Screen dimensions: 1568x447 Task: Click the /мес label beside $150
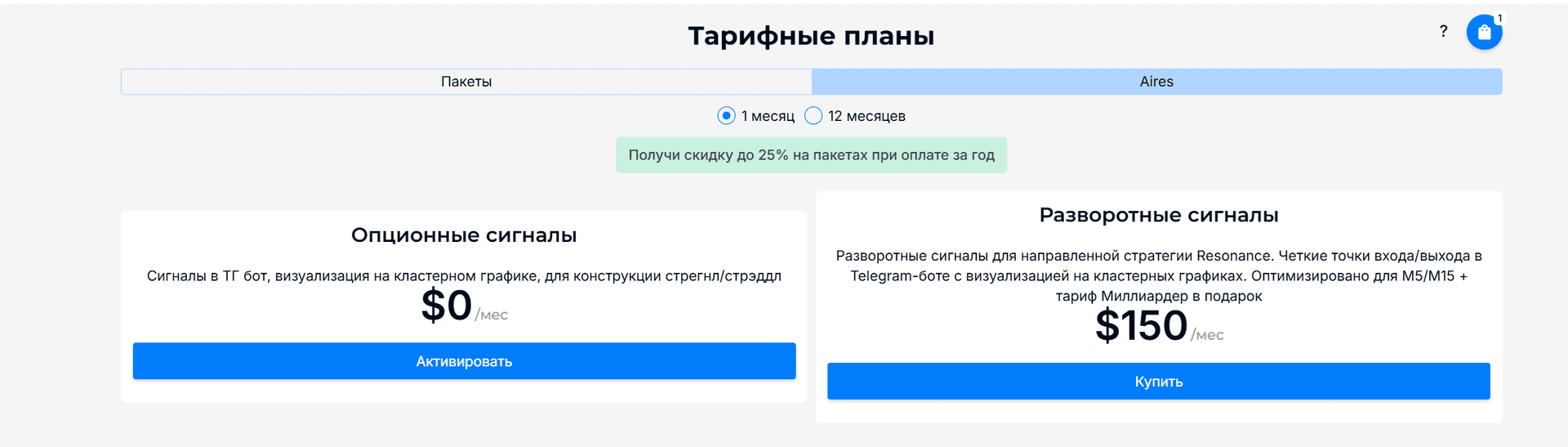pos(1207,335)
